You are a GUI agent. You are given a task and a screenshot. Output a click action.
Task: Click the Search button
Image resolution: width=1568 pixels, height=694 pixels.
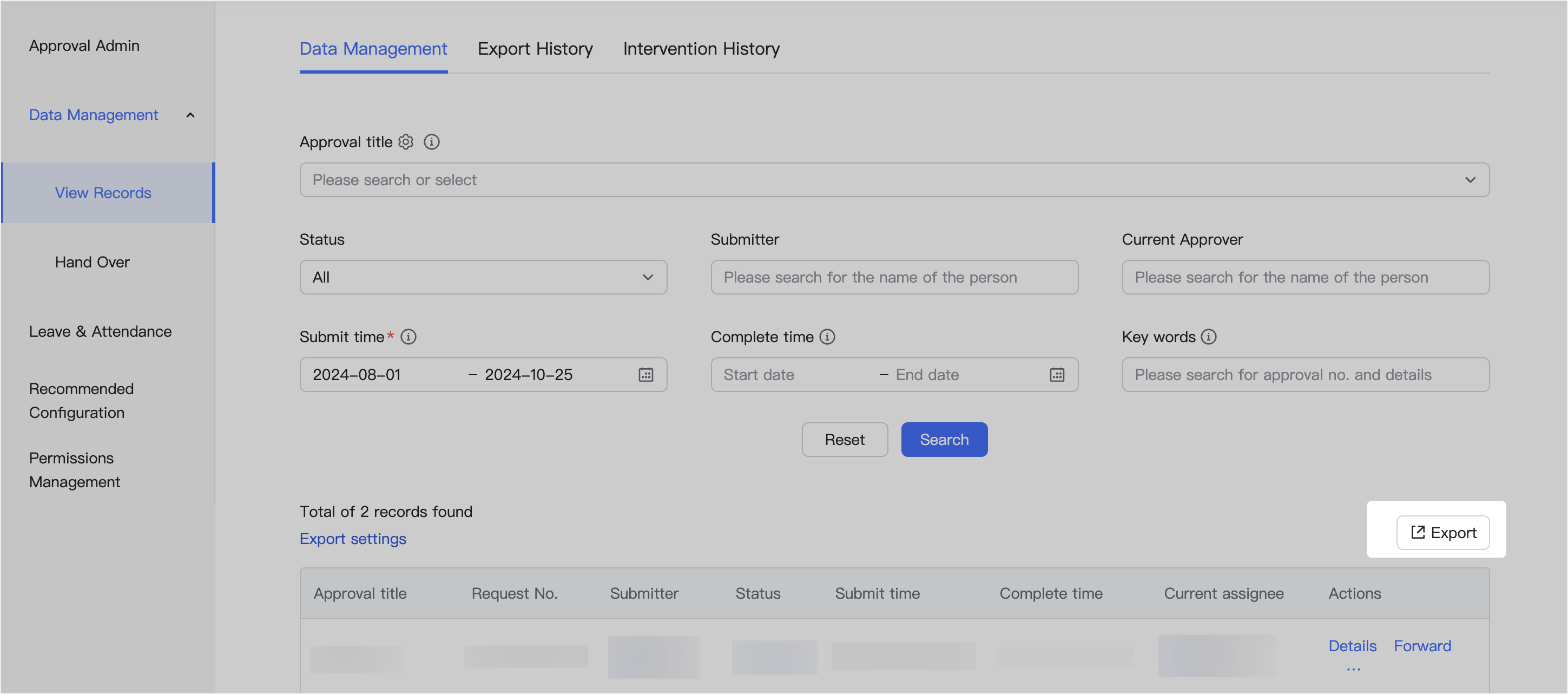click(x=944, y=439)
